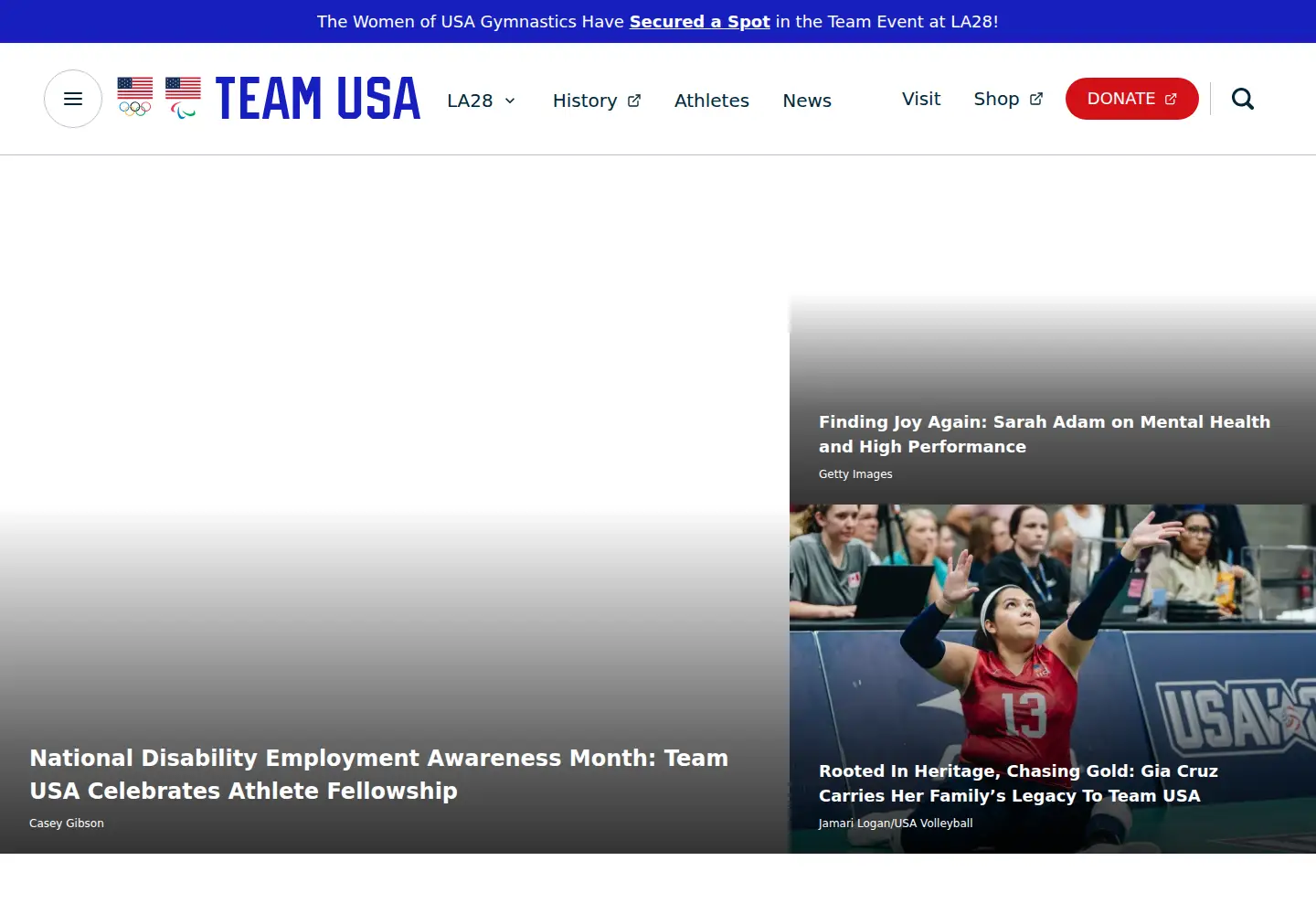Expand the LA28 dropdown menu
This screenshot has height=914, width=1316.
click(482, 101)
